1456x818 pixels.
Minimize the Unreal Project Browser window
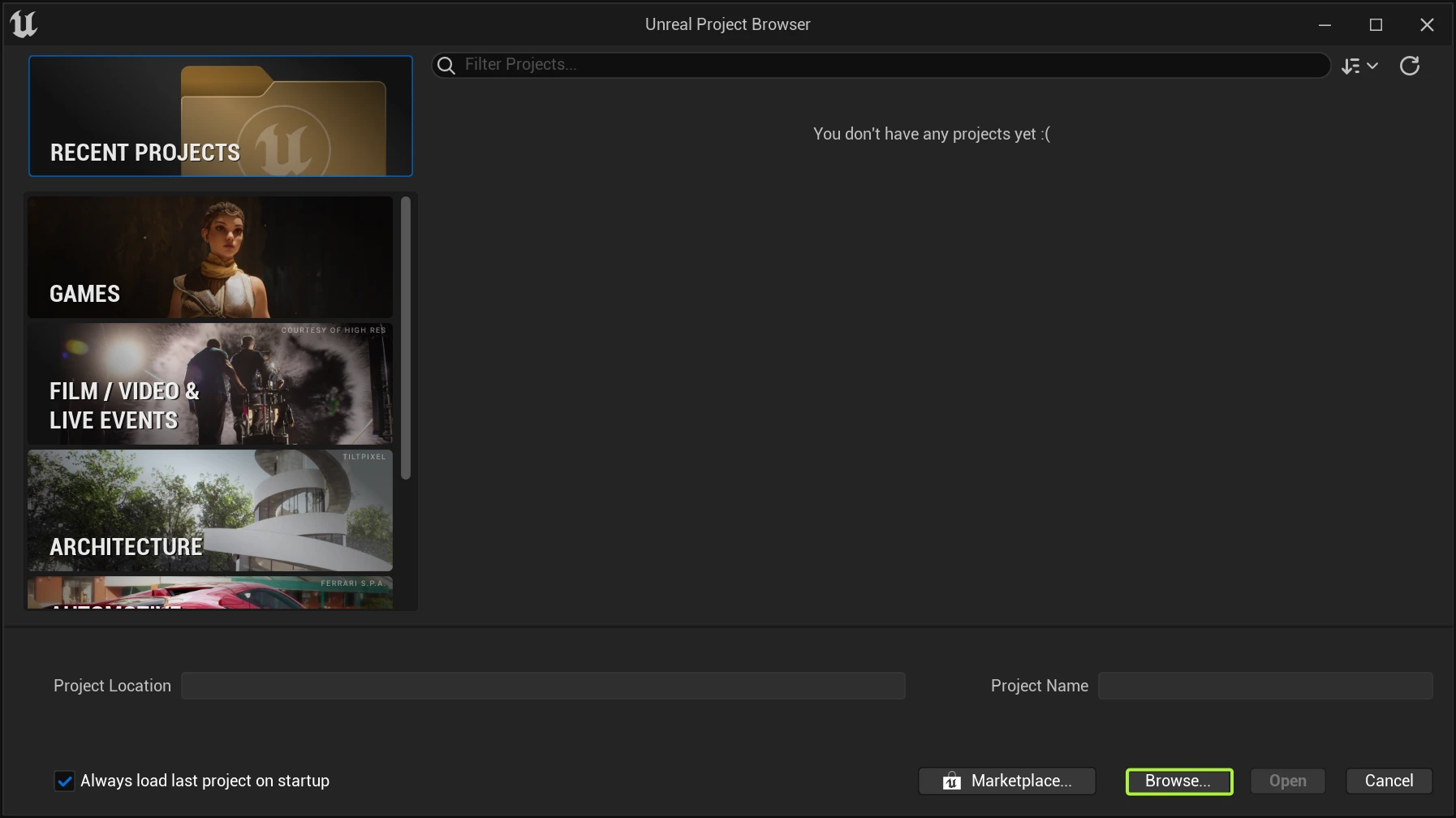(x=1325, y=25)
